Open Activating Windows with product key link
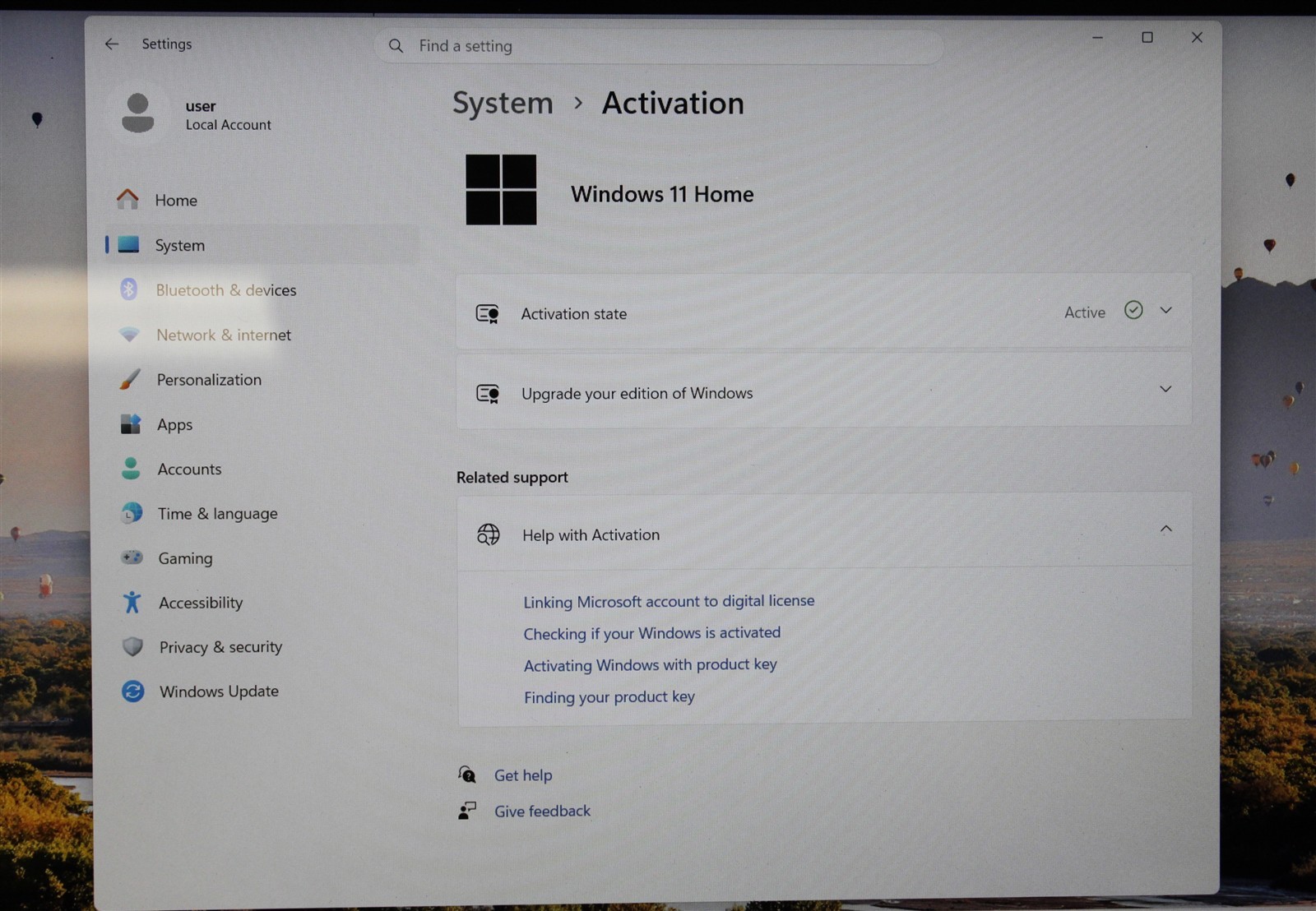The height and width of the screenshot is (911, 1316). [x=651, y=664]
